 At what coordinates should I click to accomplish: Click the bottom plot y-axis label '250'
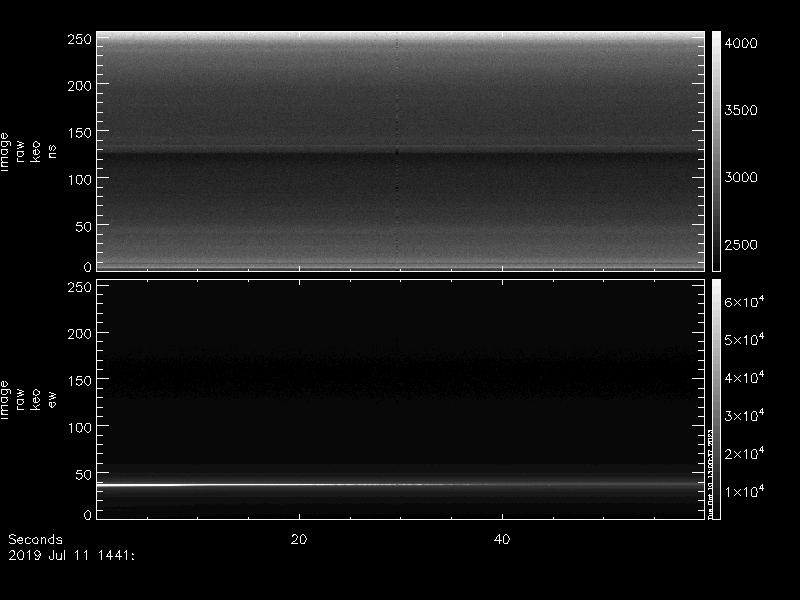[x=80, y=287]
